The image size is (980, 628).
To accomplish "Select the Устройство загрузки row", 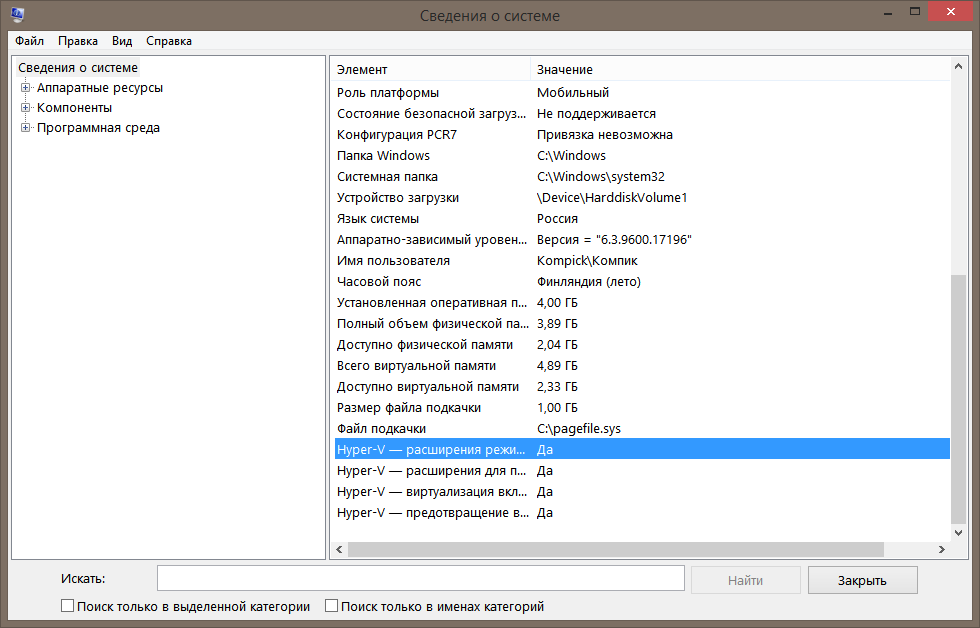I will pos(642,197).
